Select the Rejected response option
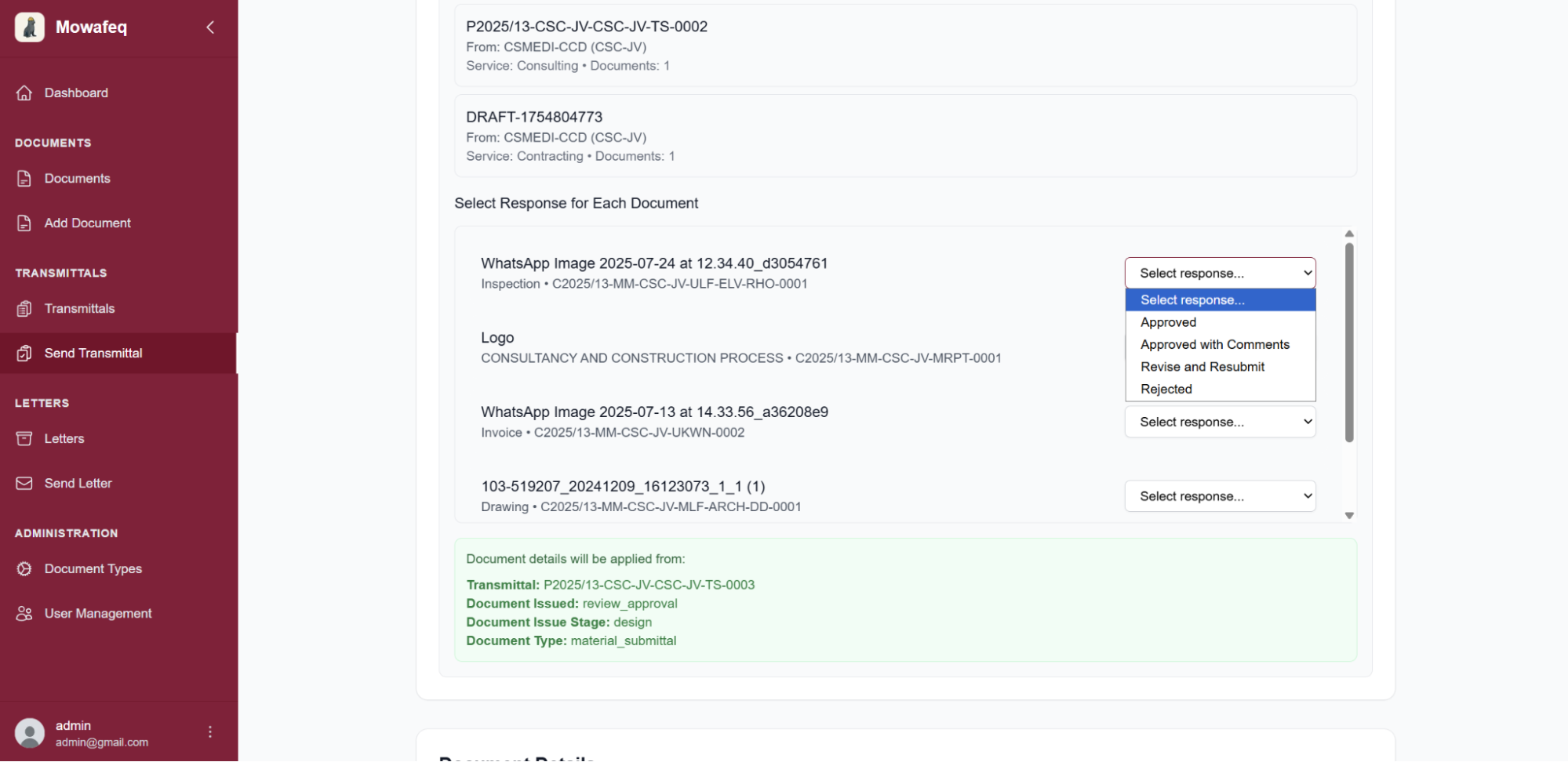Viewport: 1568px width, 762px height. click(x=1166, y=390)
